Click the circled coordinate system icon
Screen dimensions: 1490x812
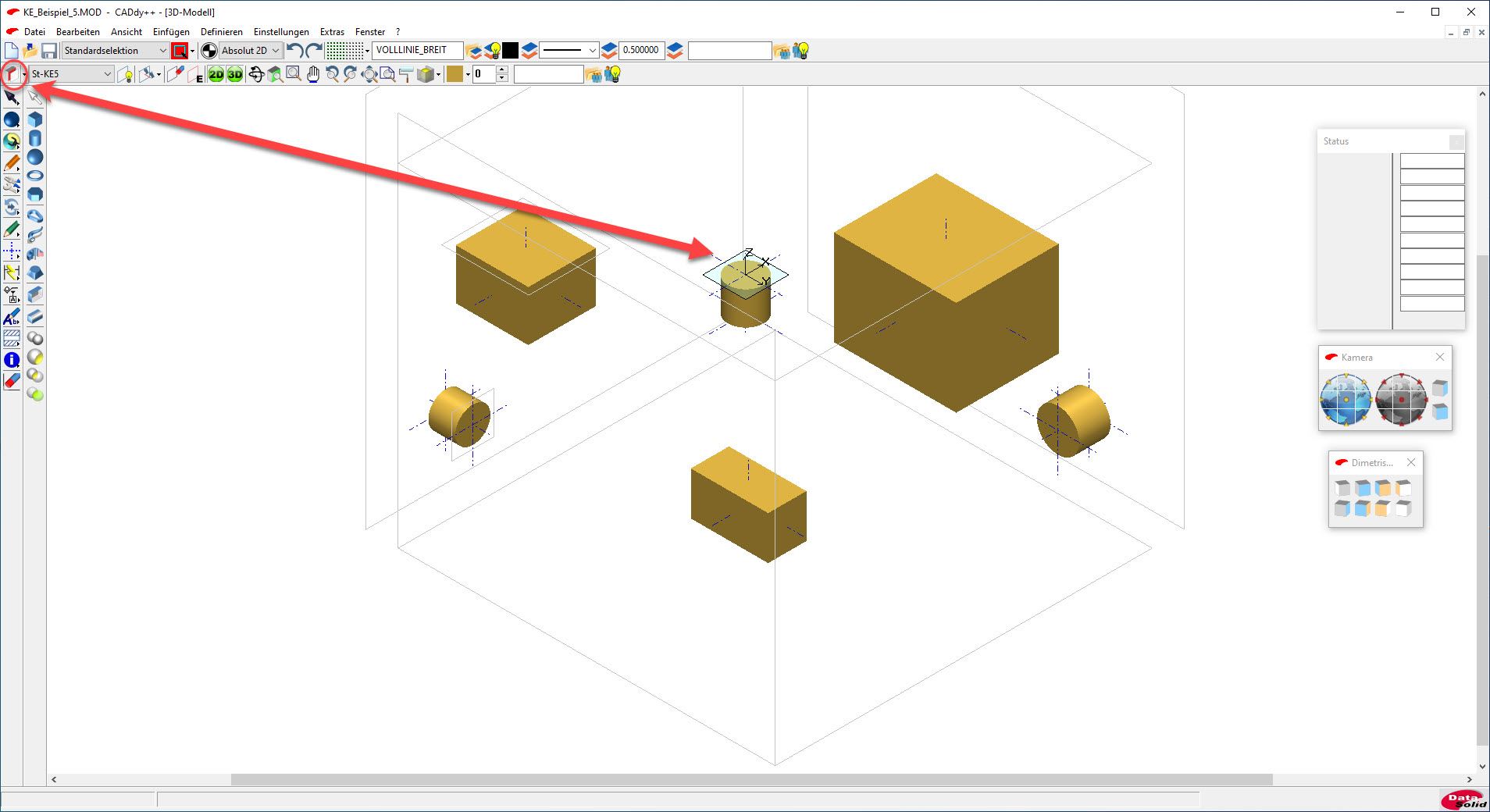click(12, 74)
